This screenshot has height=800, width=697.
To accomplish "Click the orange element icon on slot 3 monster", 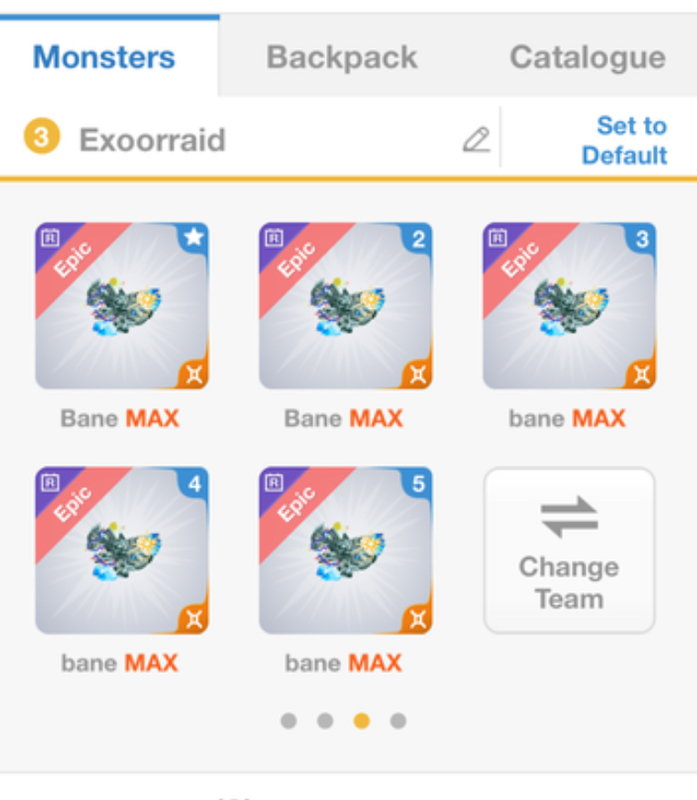I will pos(642,374).
